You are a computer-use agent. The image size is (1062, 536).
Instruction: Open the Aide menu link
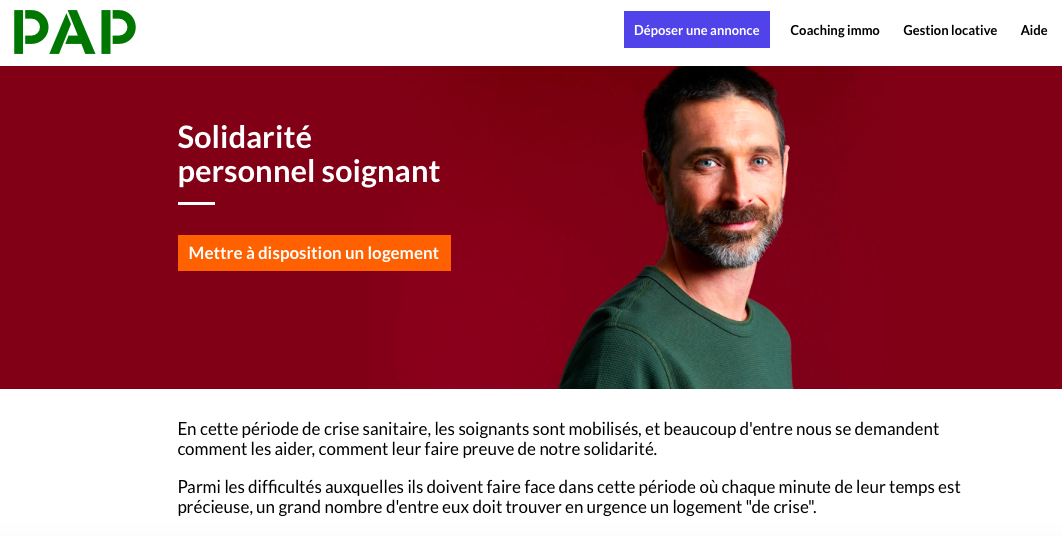1034,30
